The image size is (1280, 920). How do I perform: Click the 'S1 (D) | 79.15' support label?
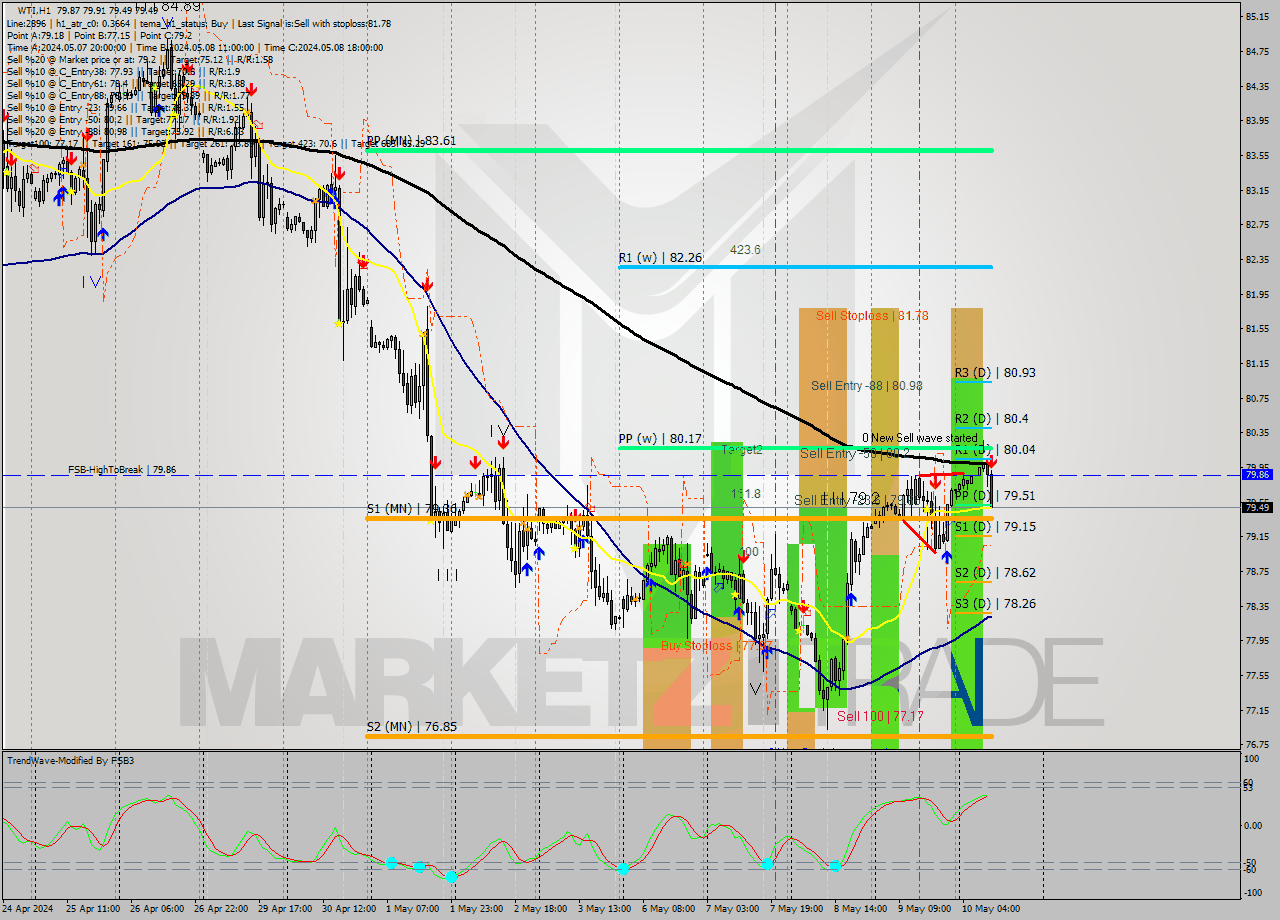tap(995, 526)
